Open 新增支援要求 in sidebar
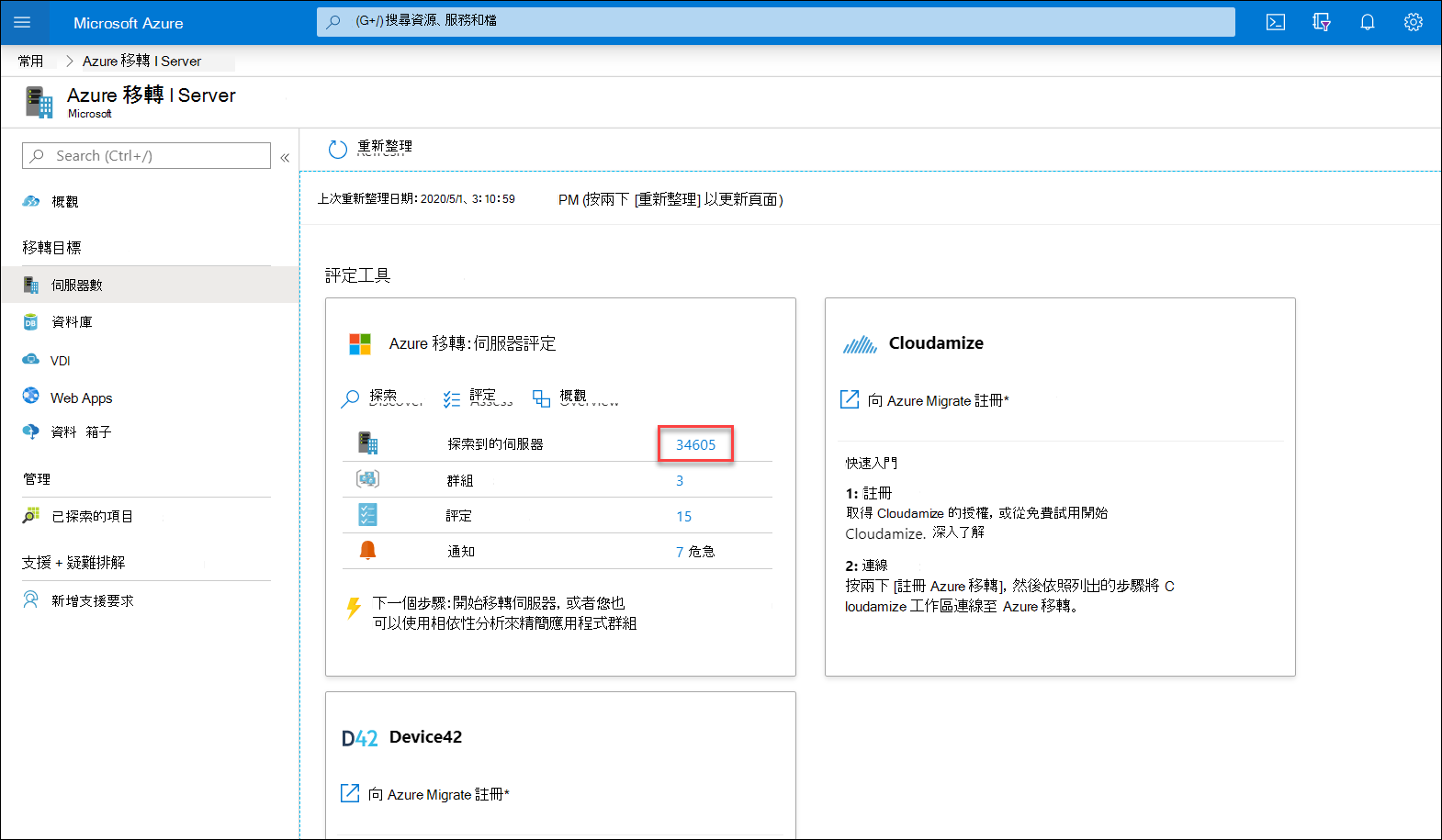 tap(92, 600)
